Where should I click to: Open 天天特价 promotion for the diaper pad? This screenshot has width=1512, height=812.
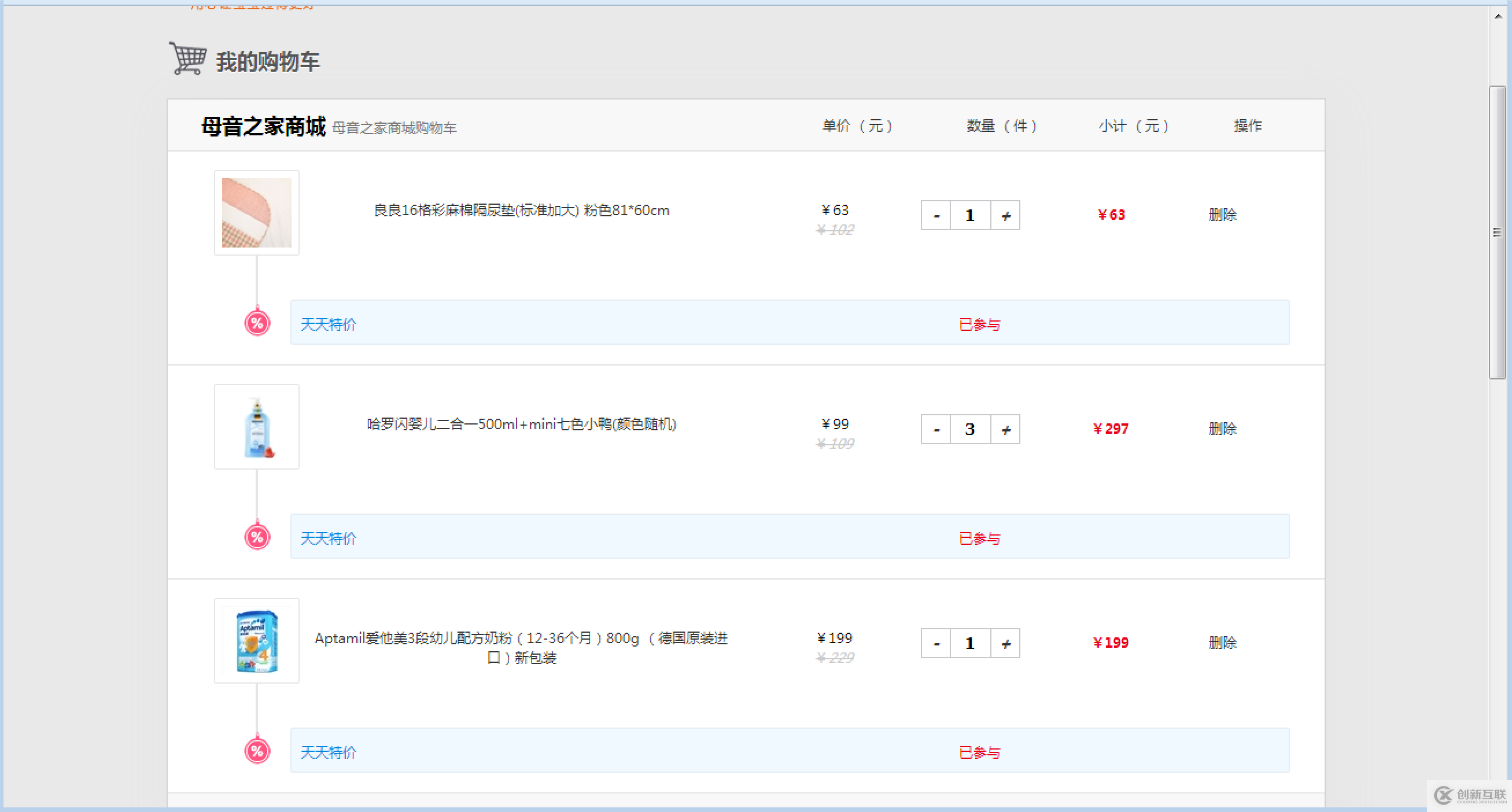click(x=327, y=324)
